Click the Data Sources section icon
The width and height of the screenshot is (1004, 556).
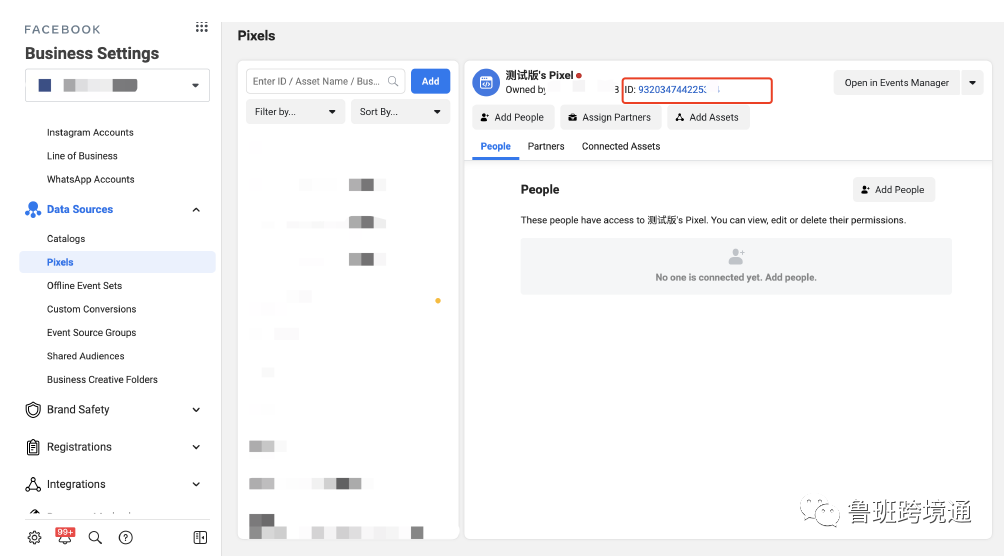point(33,209)
